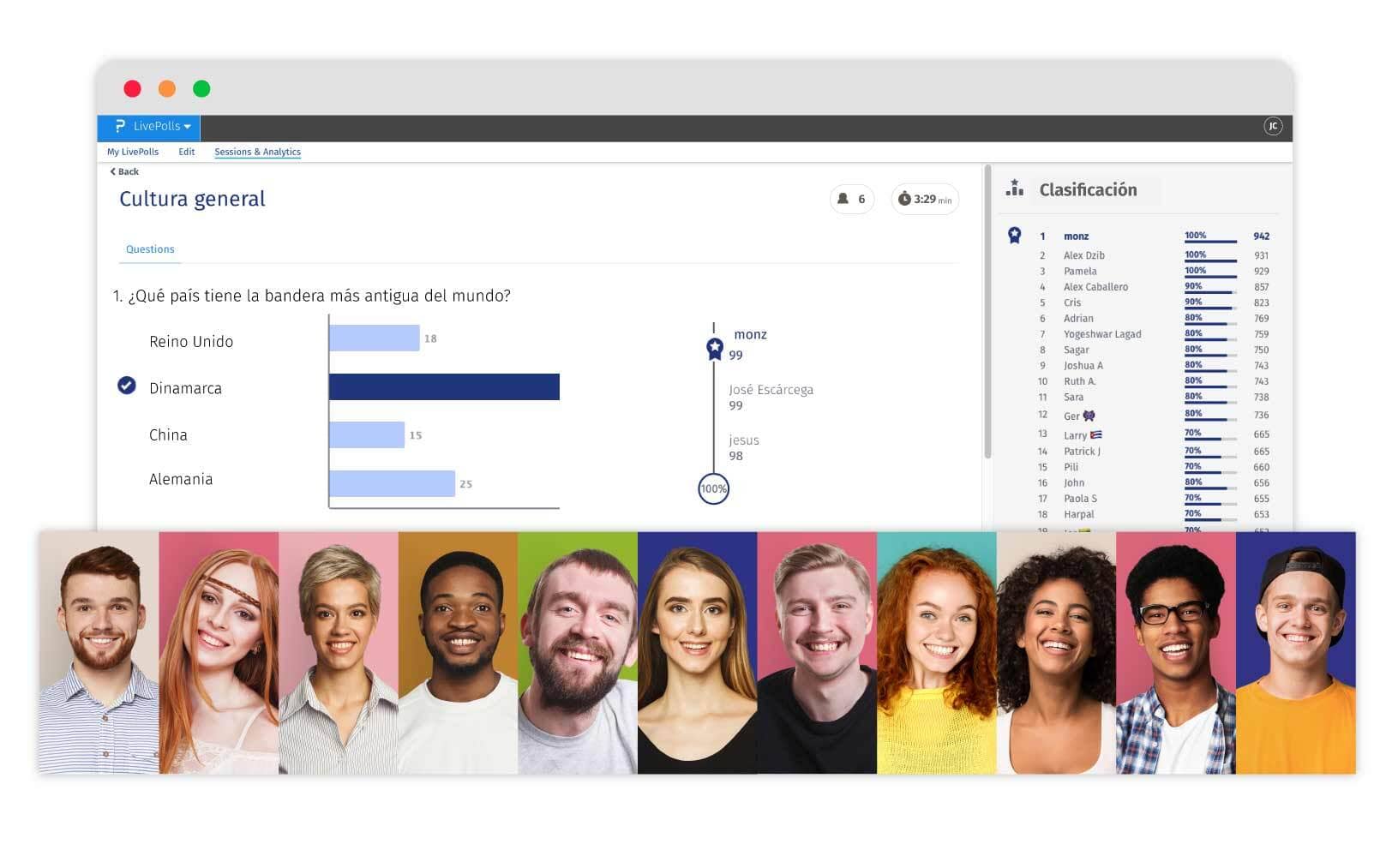Screen dimensions: 1392x868
Task: Select the China answer label
Action: coord(168,434)
